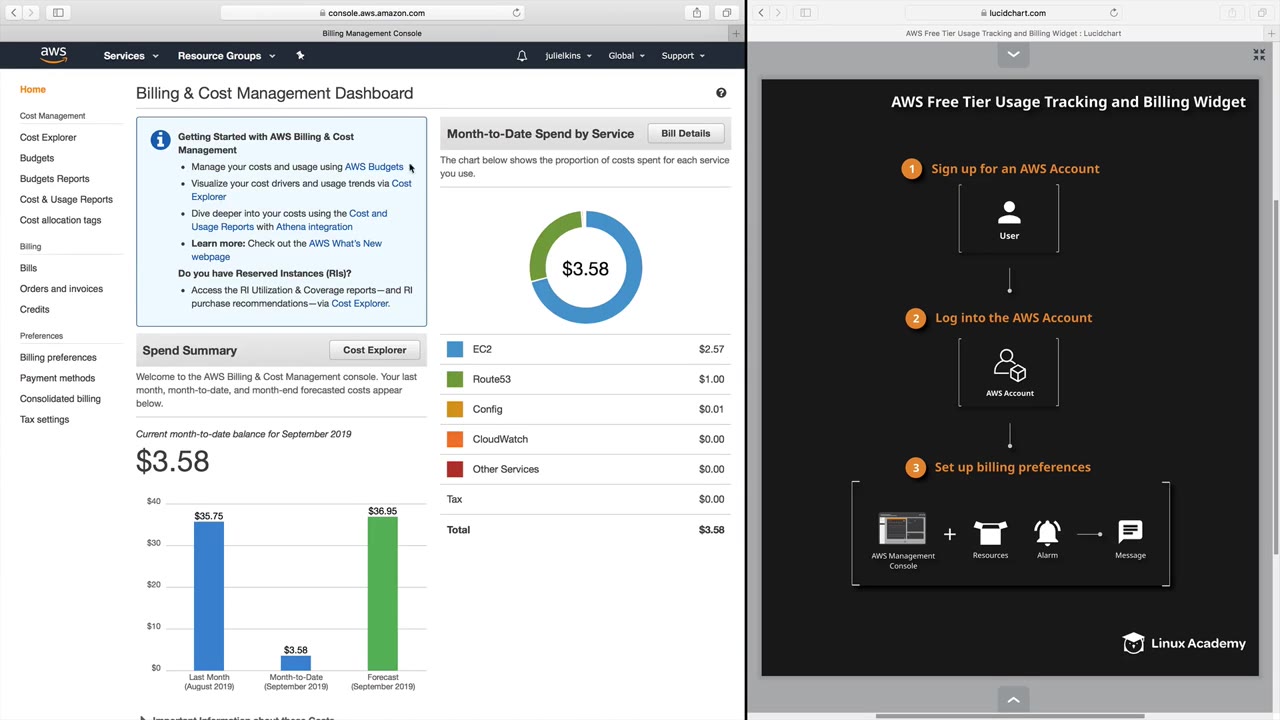Expand the julielkins account menu
The width and height of the screenshot is (1280, 720).
(568, 56)
